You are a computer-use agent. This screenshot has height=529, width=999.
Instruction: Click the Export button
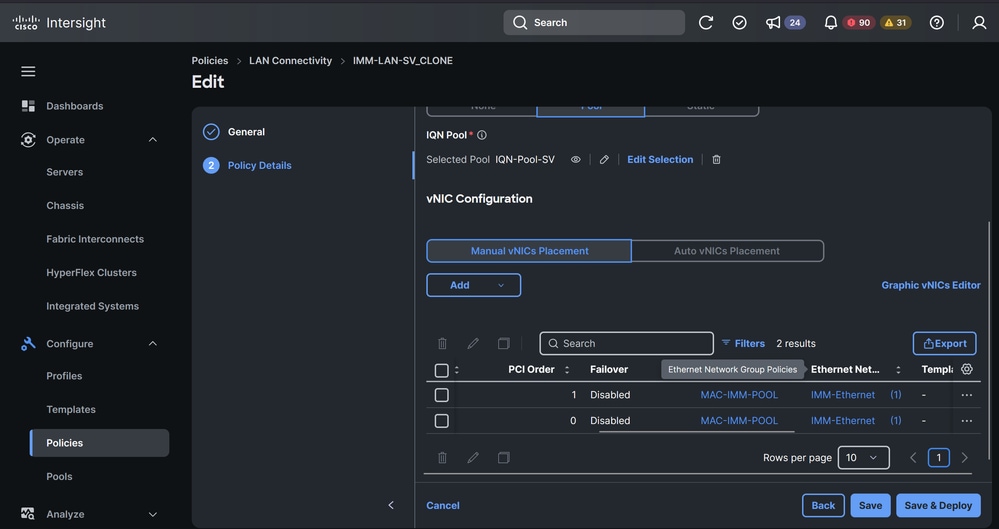[944, 344]
